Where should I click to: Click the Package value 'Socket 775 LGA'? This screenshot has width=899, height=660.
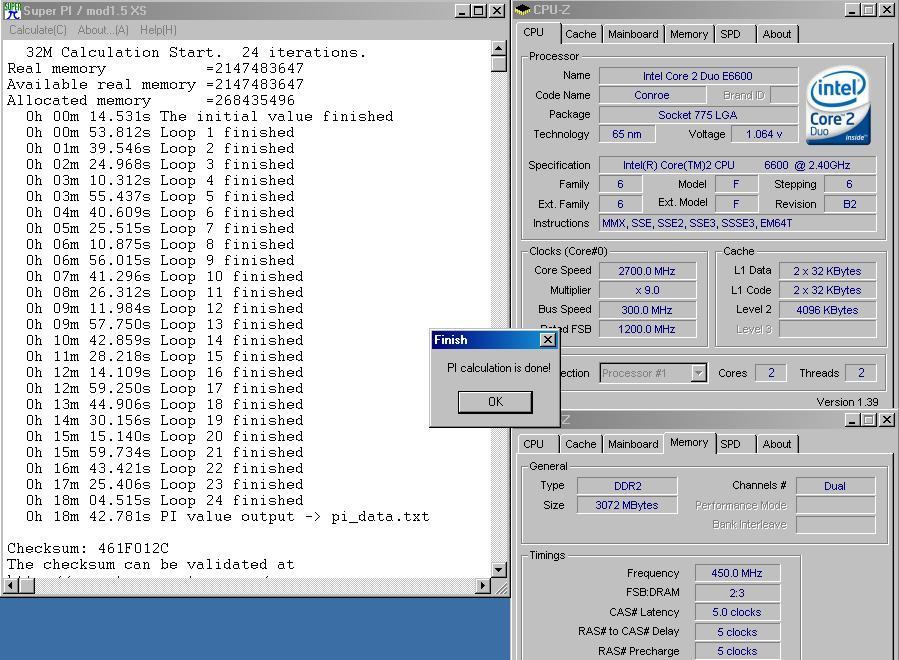coord(698,115)
